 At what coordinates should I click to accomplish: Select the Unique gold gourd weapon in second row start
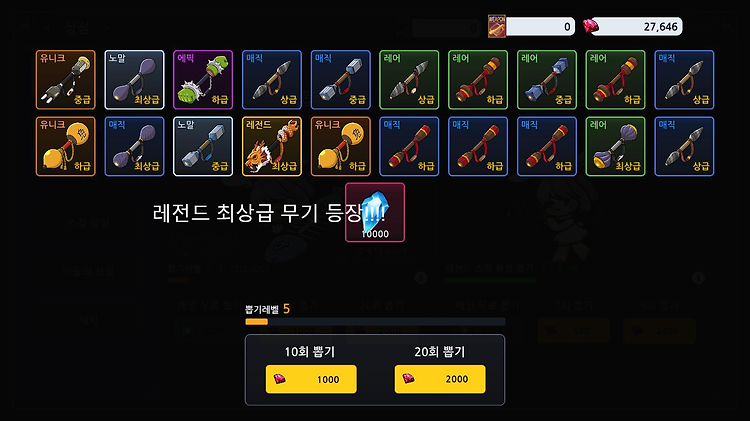click(66, 146)
